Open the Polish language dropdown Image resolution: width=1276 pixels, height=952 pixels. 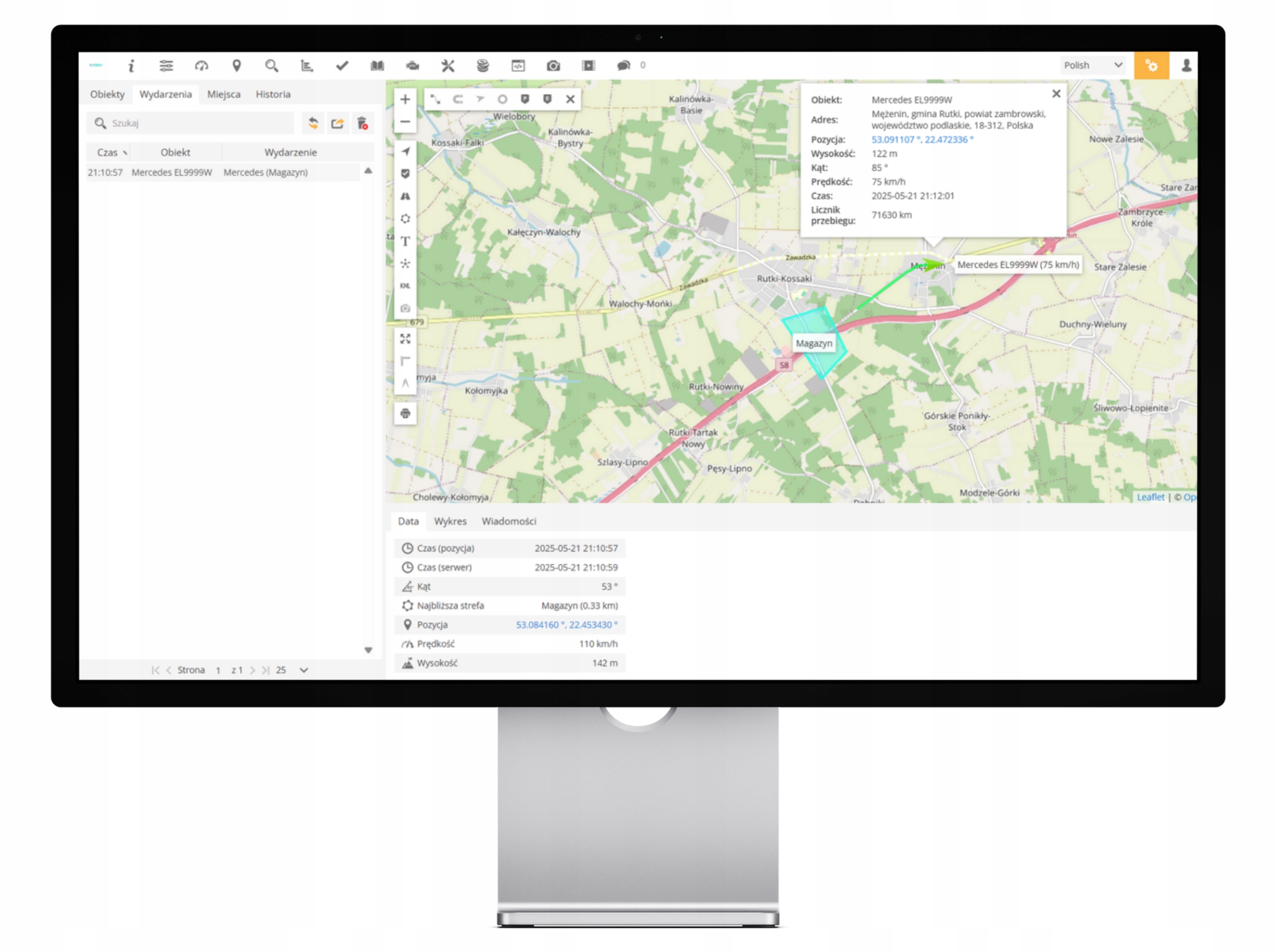[x=1093, y=66]
